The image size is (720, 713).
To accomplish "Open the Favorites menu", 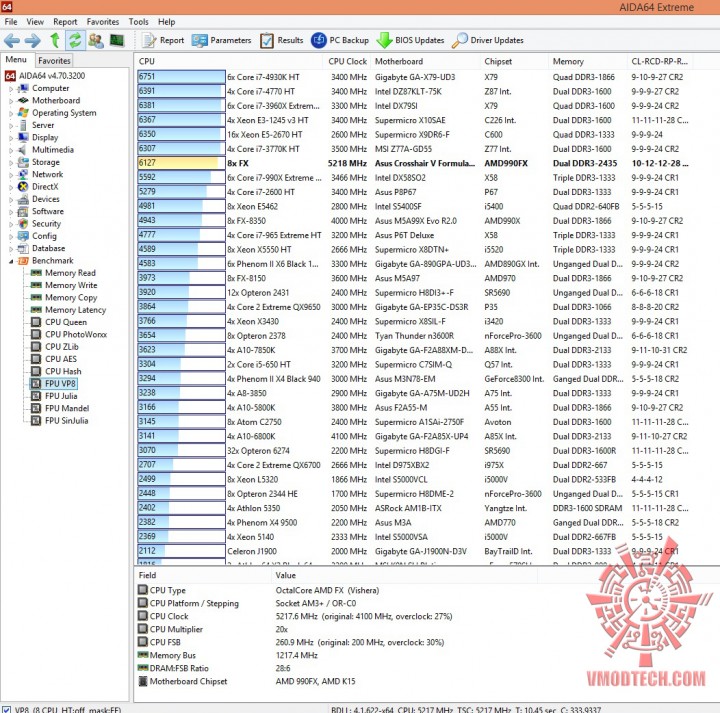I will (103, 22).
